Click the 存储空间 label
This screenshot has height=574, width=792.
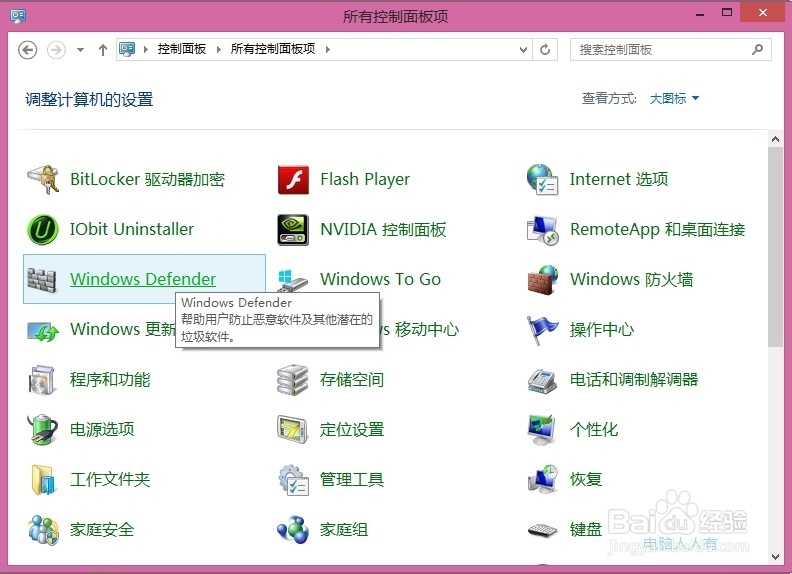(352, 379)
